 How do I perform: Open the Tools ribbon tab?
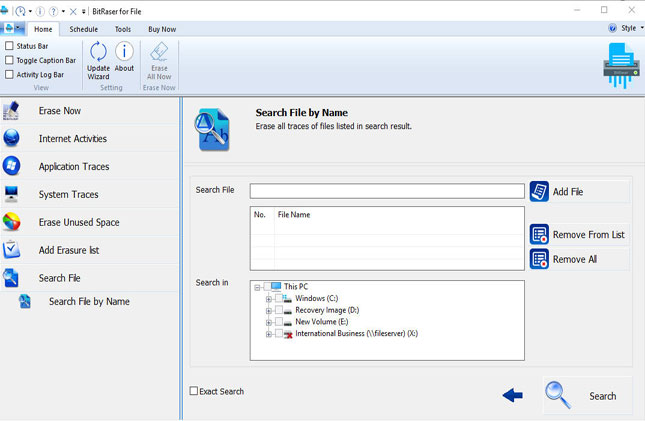(x=123, y=29)
